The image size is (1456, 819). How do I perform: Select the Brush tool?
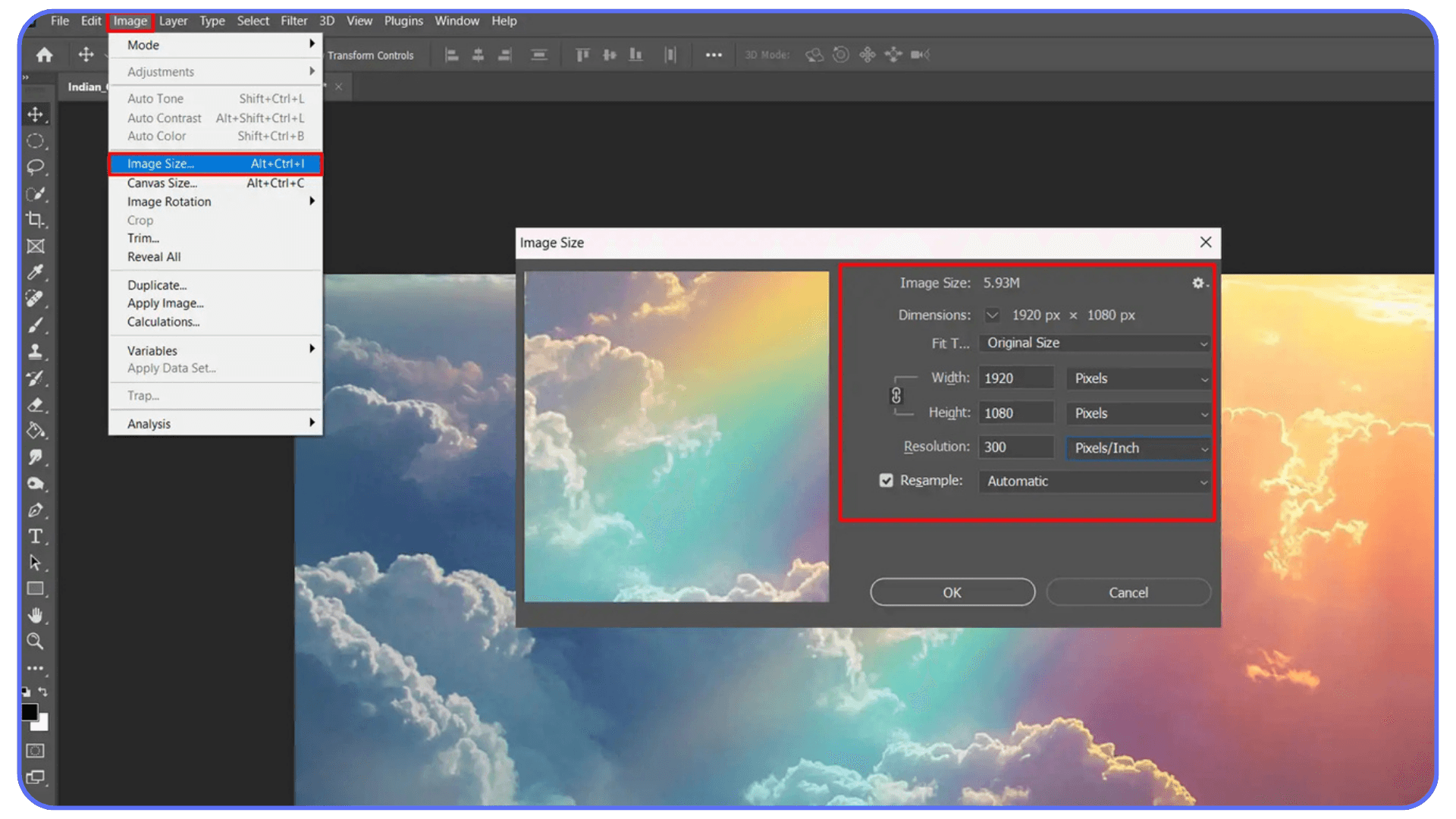[35, 325]
